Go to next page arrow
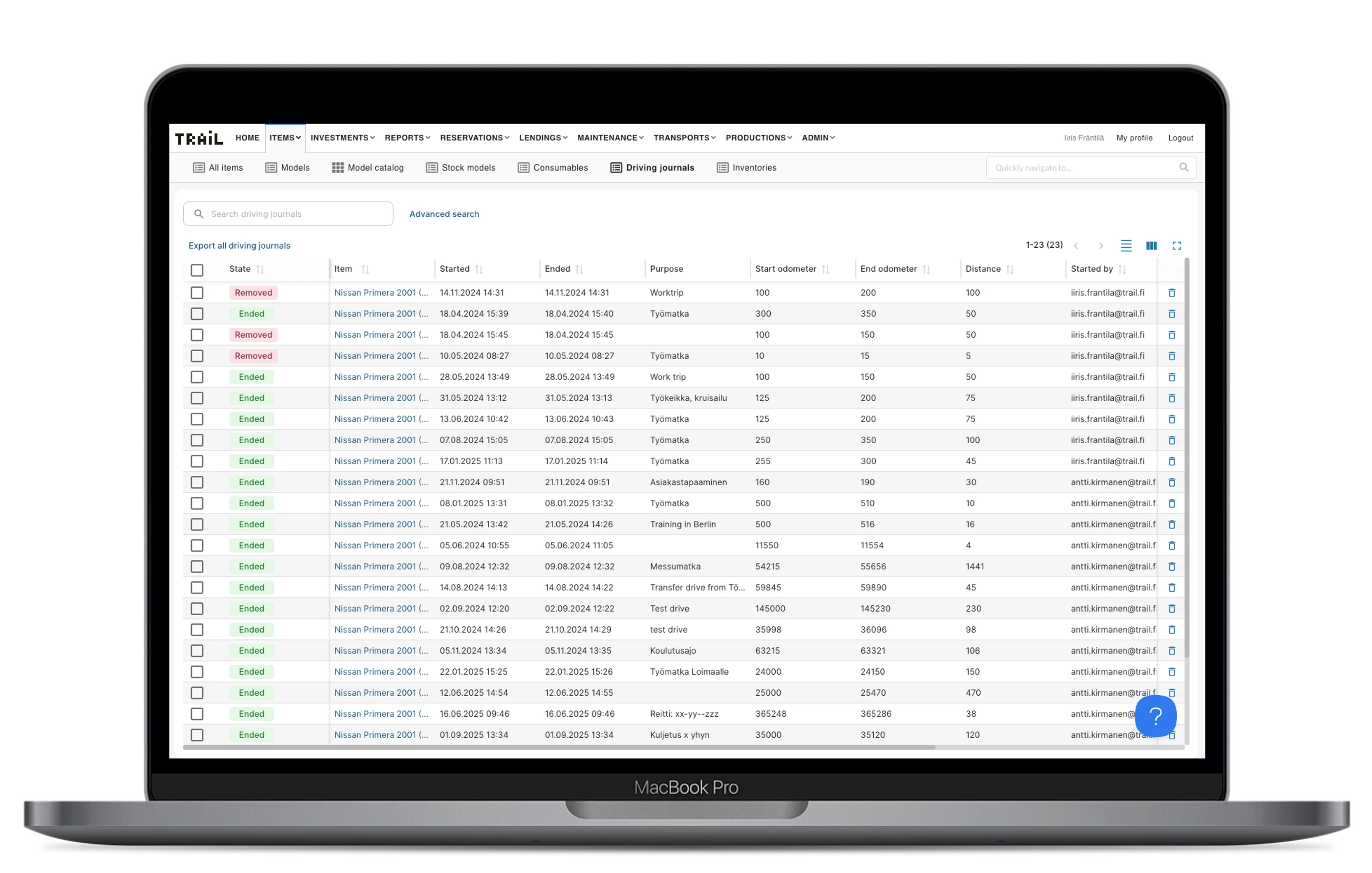Viewport: 1372px width, 873px height. 1101,246
